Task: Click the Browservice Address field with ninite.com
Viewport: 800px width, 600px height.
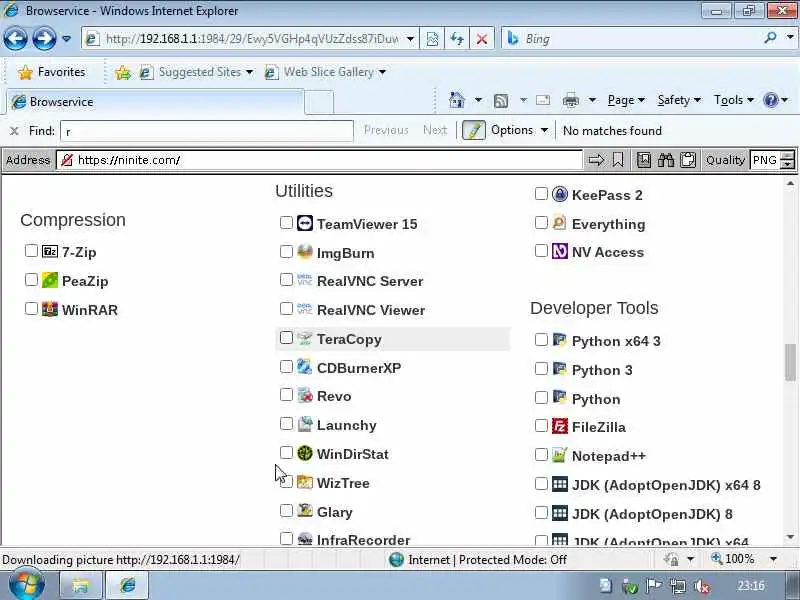Action: [x=319, y=160]
